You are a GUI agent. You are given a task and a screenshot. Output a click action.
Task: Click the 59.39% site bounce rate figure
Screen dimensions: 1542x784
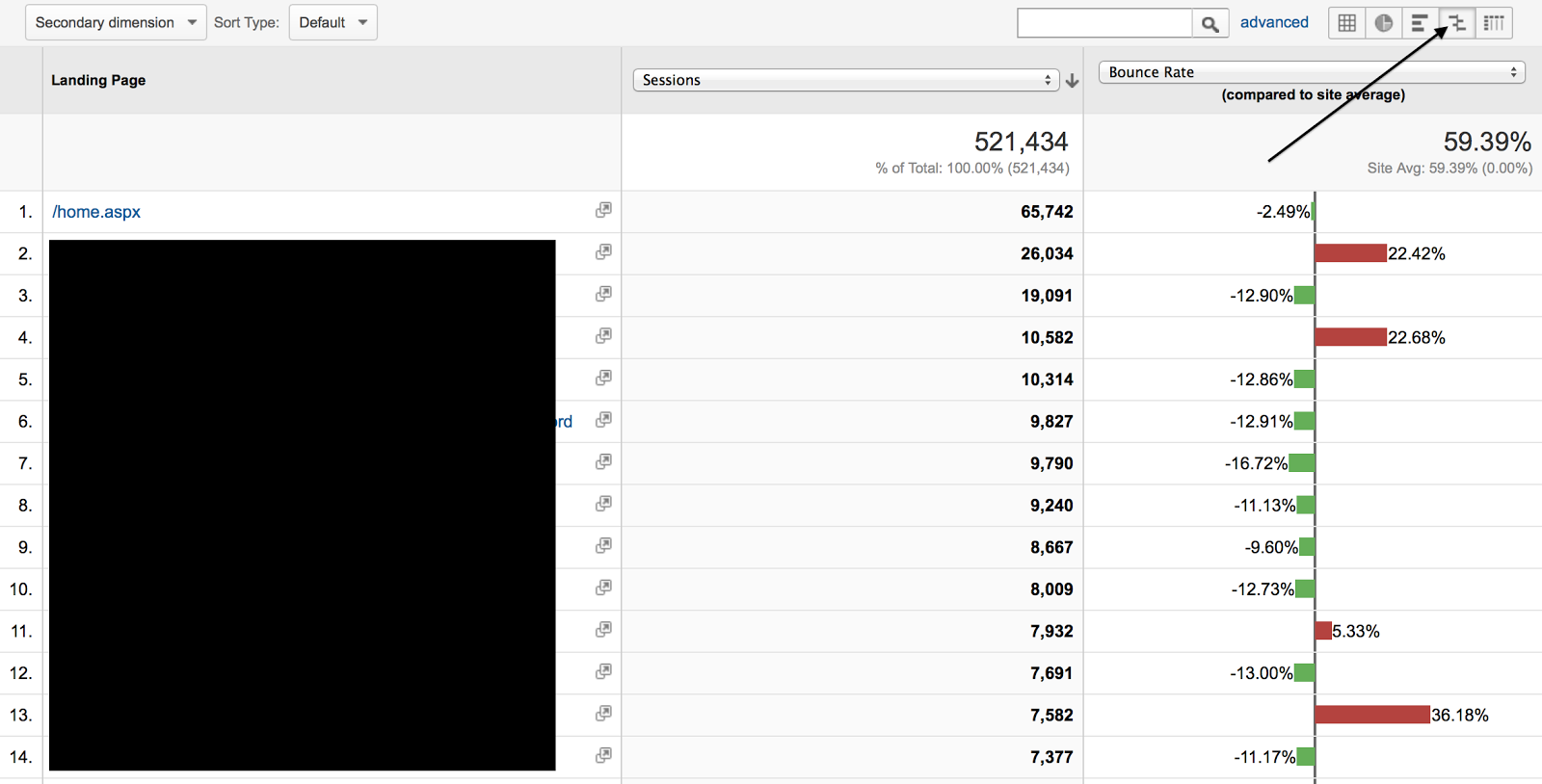point(1487,142)
